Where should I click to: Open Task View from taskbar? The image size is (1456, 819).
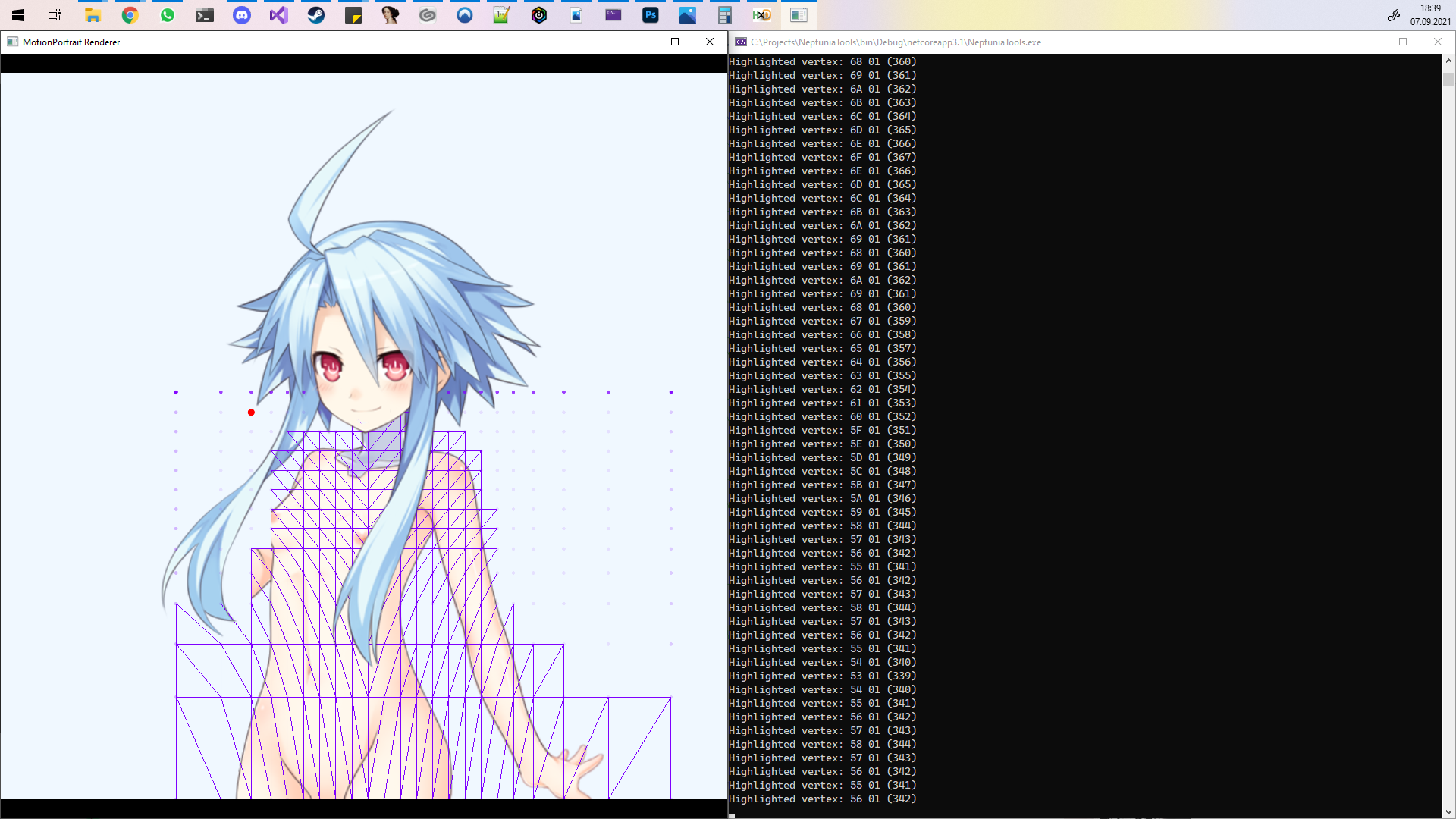pos(55,15)
